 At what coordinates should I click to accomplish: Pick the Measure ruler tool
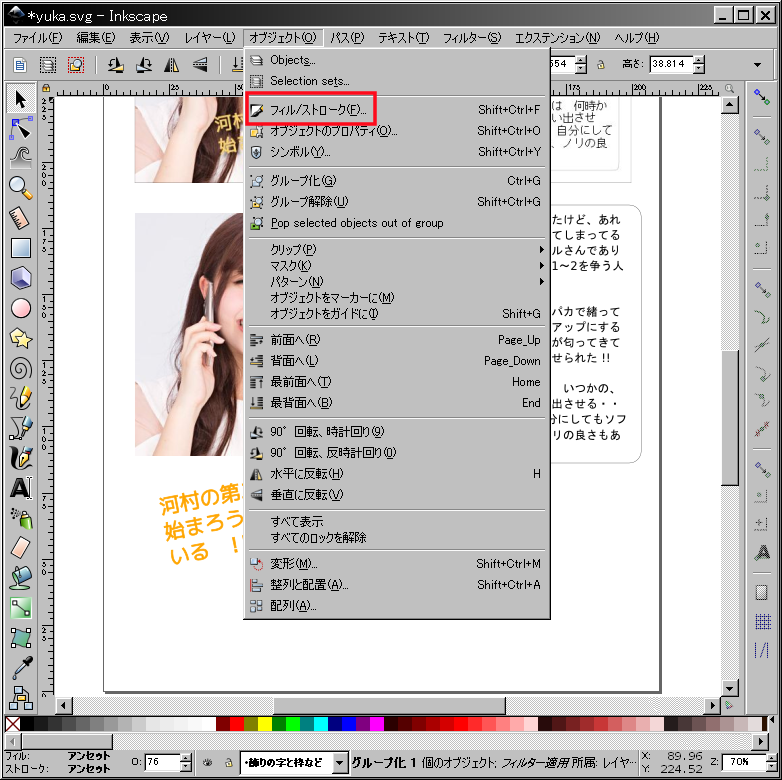pos(20,218)
